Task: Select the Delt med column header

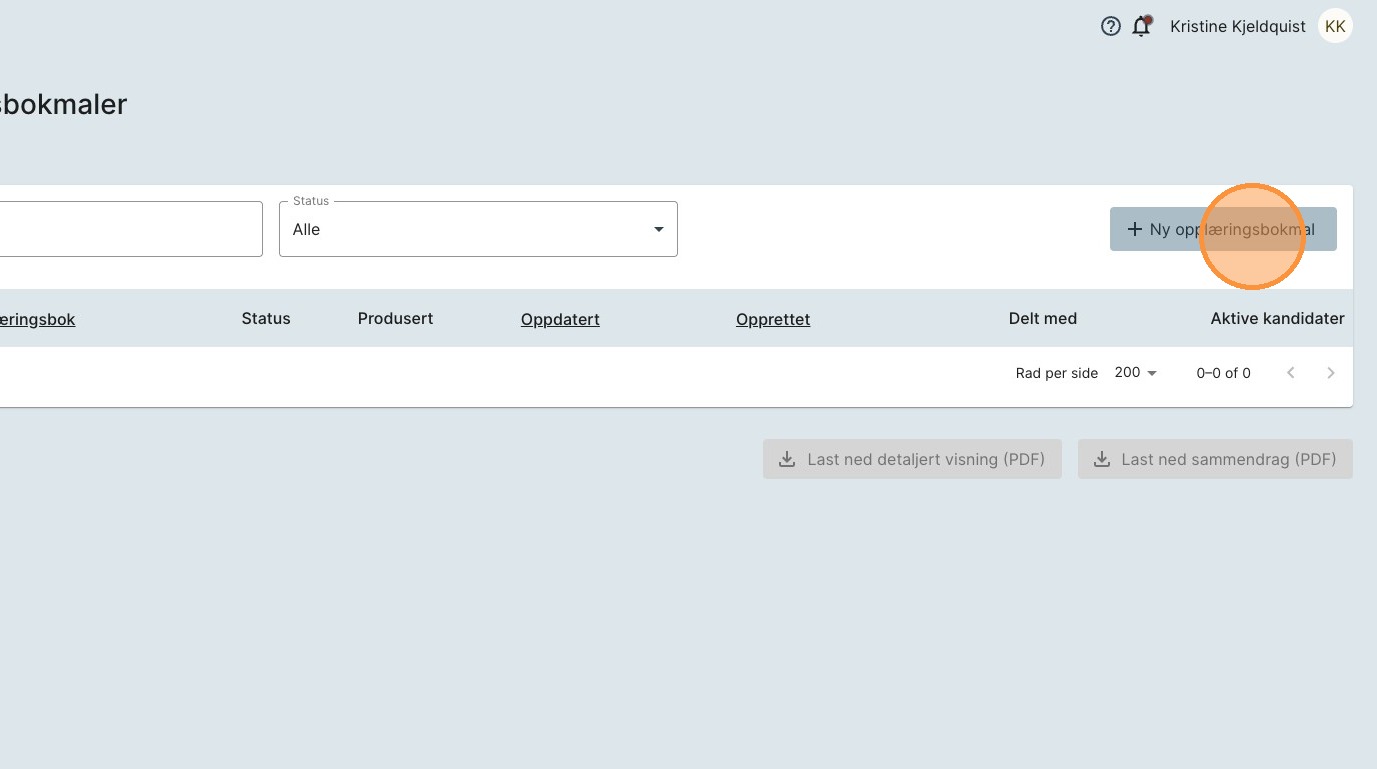Action: click(1042, 318)
